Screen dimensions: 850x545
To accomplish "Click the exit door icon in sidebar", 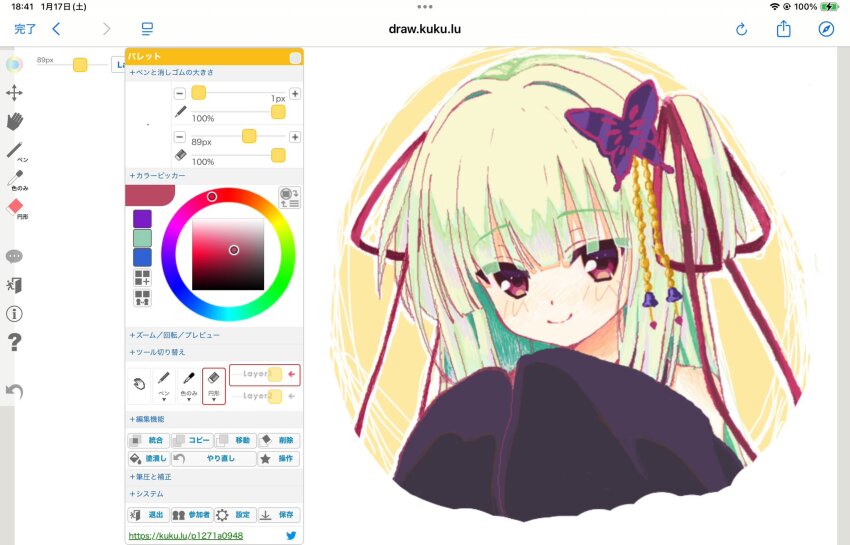I will click(x=14, y=285).
